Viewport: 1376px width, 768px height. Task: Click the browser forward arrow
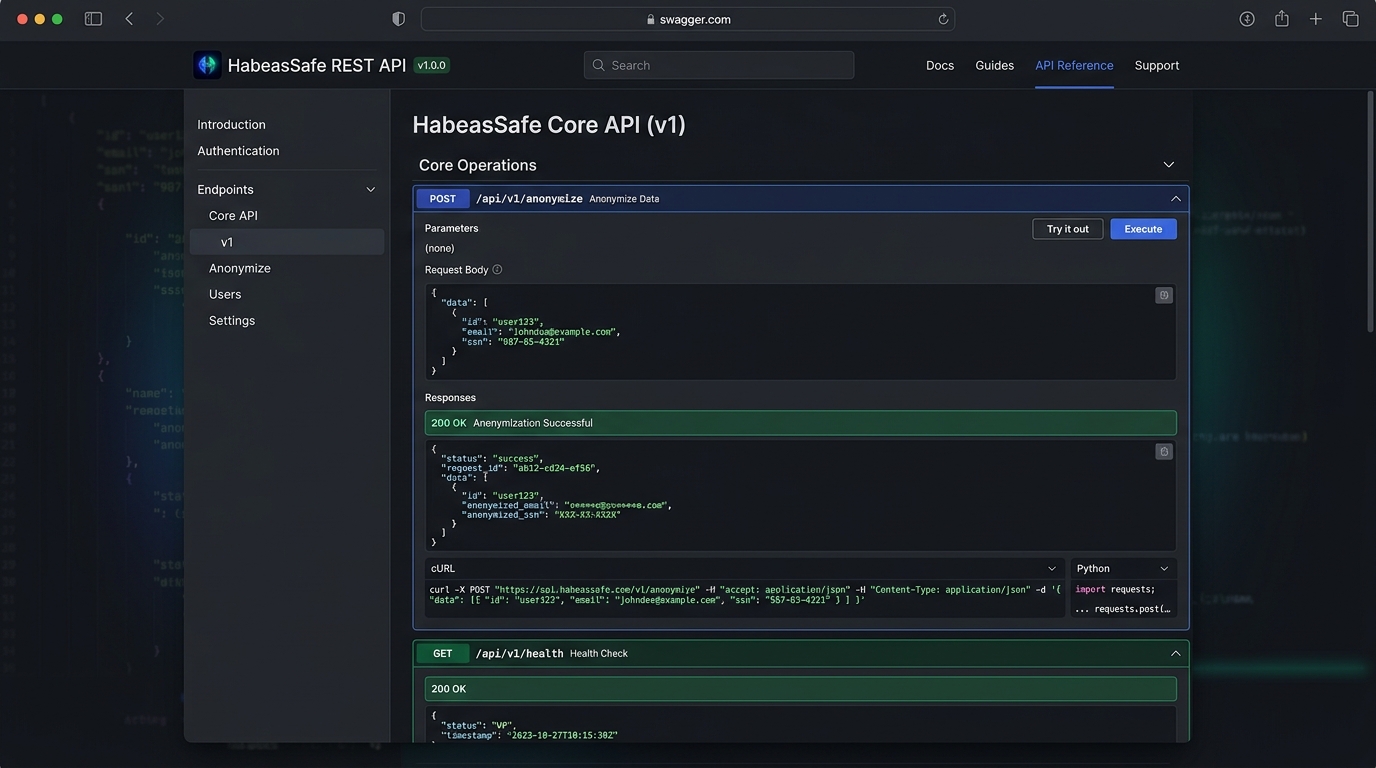click(x=160, y=19)
